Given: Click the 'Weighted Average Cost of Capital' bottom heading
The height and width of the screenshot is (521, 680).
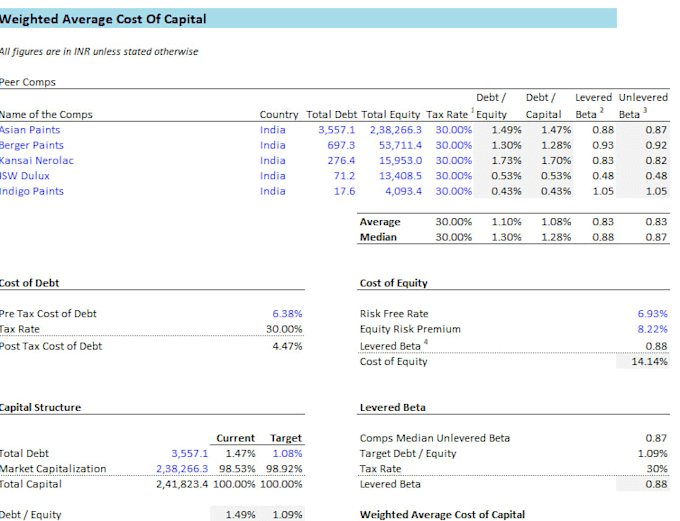Looking at the screenshot, I should click(442, 514).
